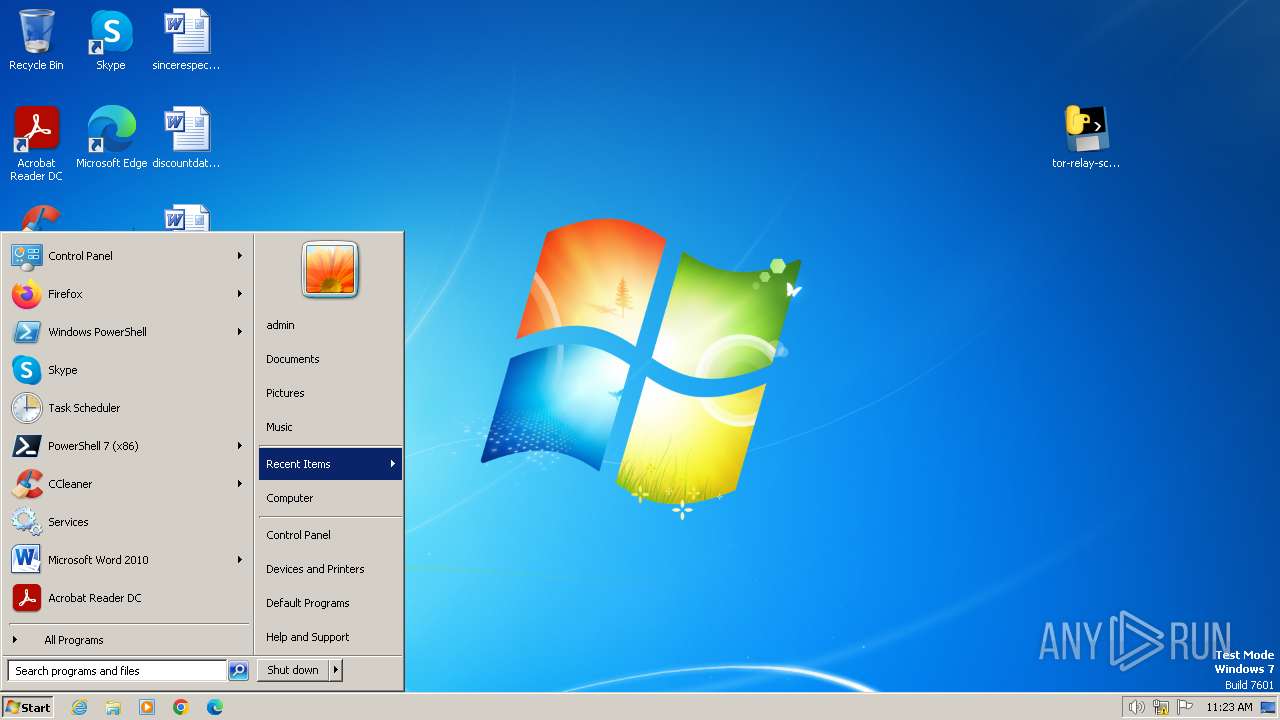Click the admin user picture thumbnail

[330, 270]
